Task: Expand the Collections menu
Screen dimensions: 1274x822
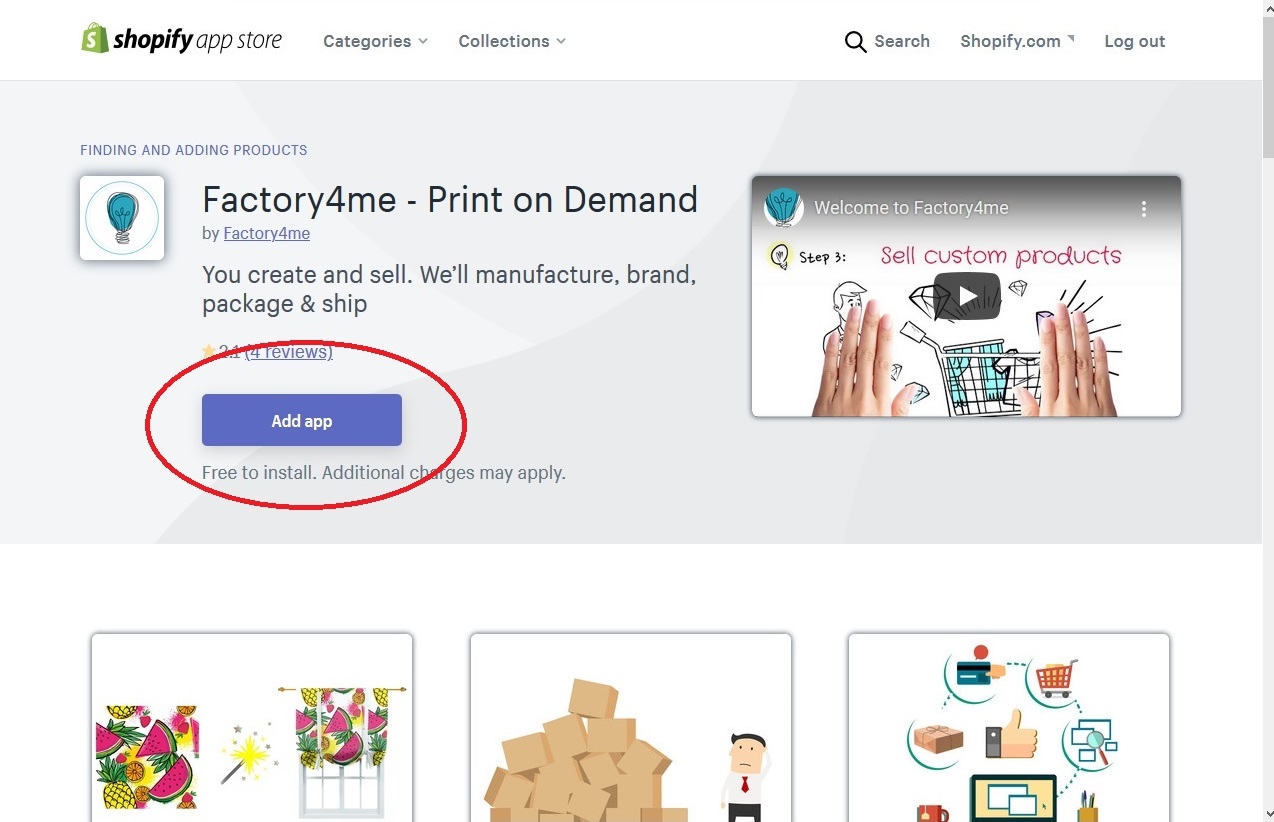Action: click(512, 41)
